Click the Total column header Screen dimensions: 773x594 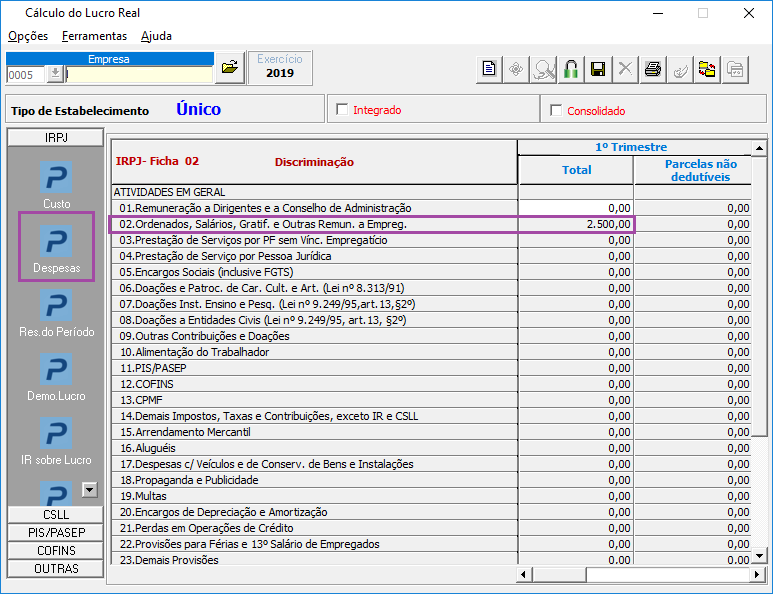(576, 170)
